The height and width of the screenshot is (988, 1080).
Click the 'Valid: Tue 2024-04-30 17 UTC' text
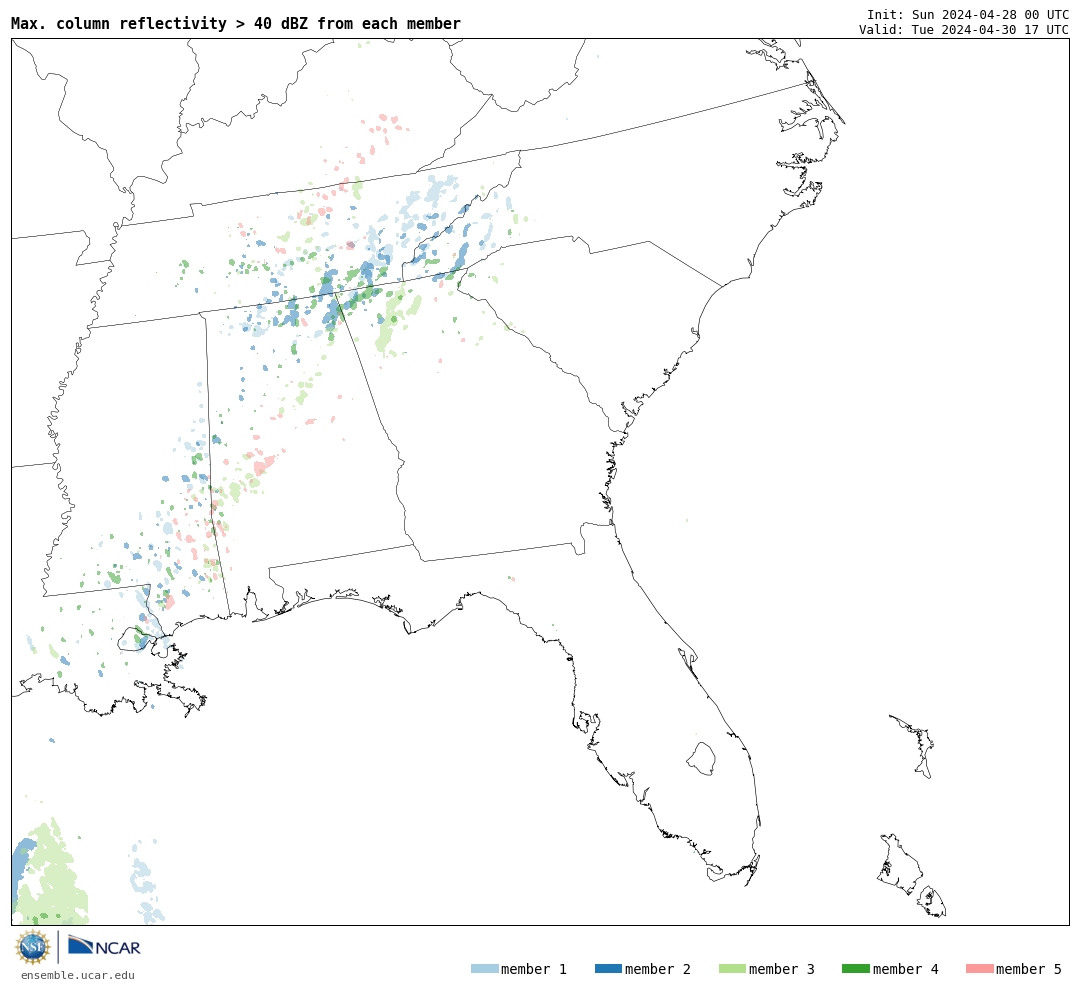(x=964, y=30)
